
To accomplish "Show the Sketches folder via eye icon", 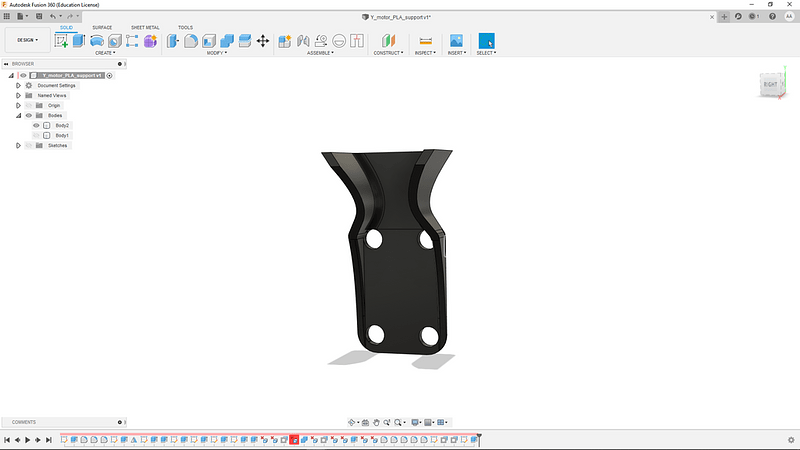I will point(29,145).
